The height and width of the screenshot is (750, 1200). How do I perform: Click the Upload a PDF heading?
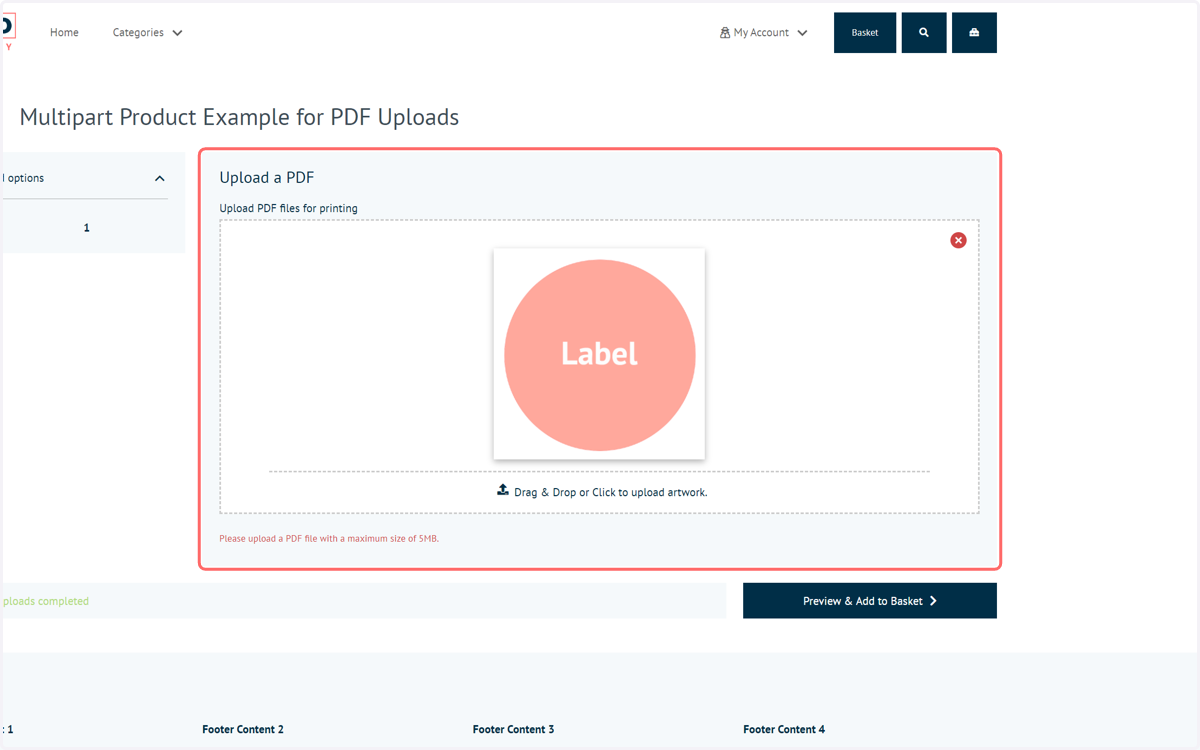point(267,178)
